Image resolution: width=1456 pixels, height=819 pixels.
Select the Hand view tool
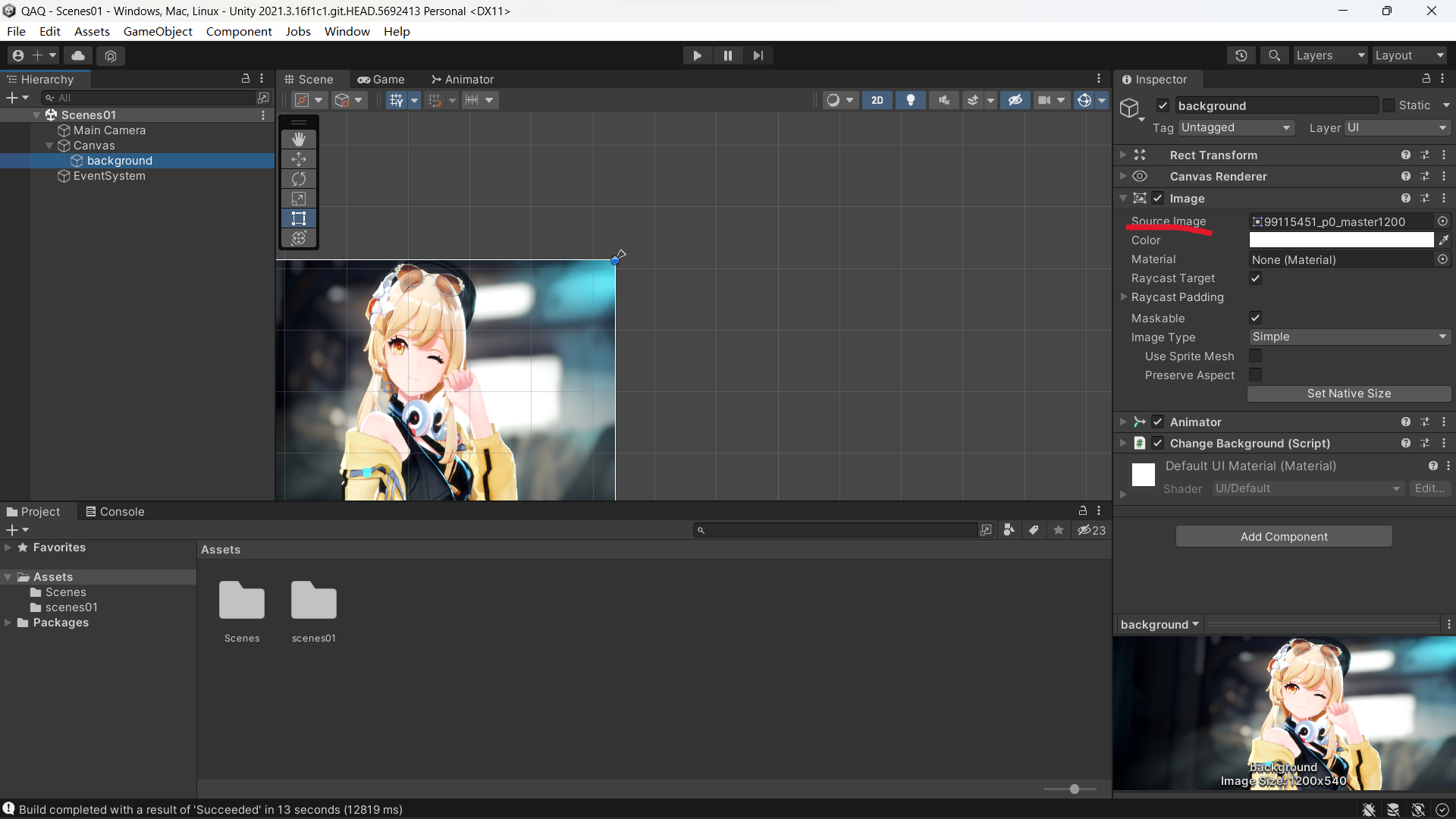click(299, 139)
